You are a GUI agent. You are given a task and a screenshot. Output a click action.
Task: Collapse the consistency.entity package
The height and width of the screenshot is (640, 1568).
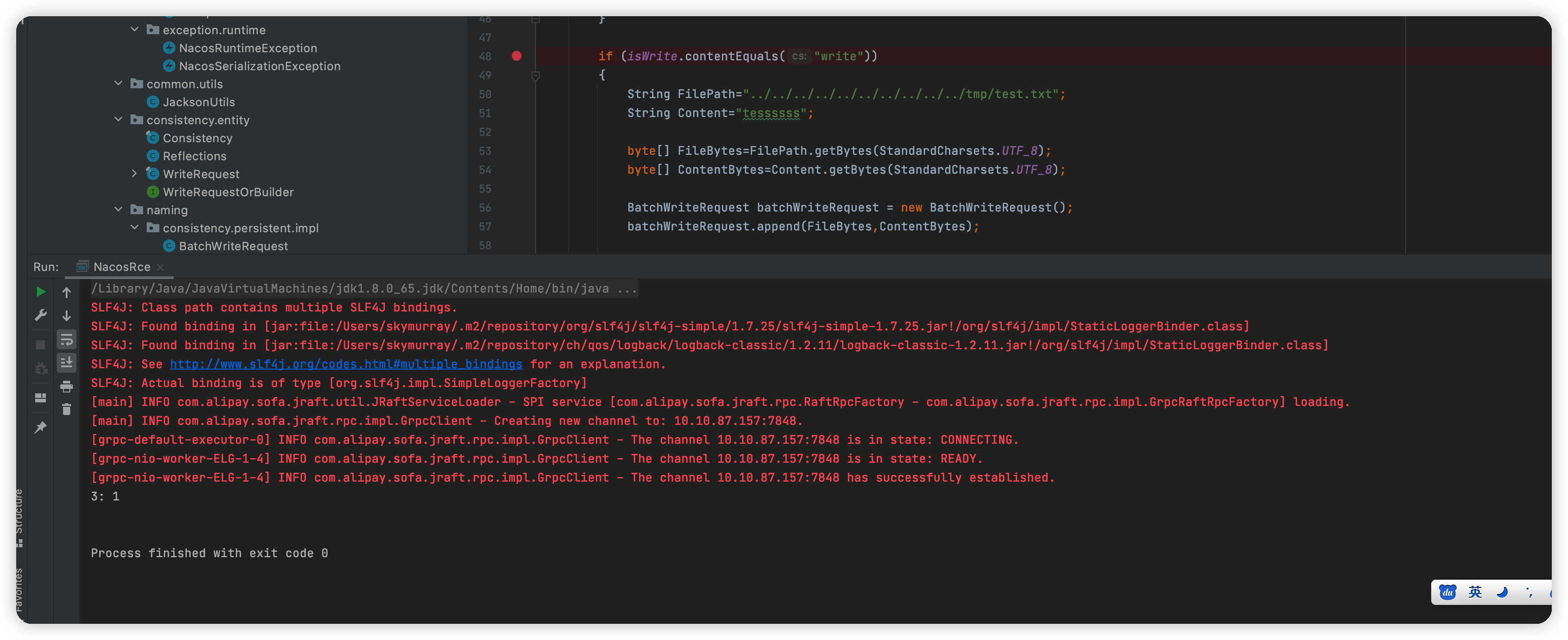pos(118,119)
